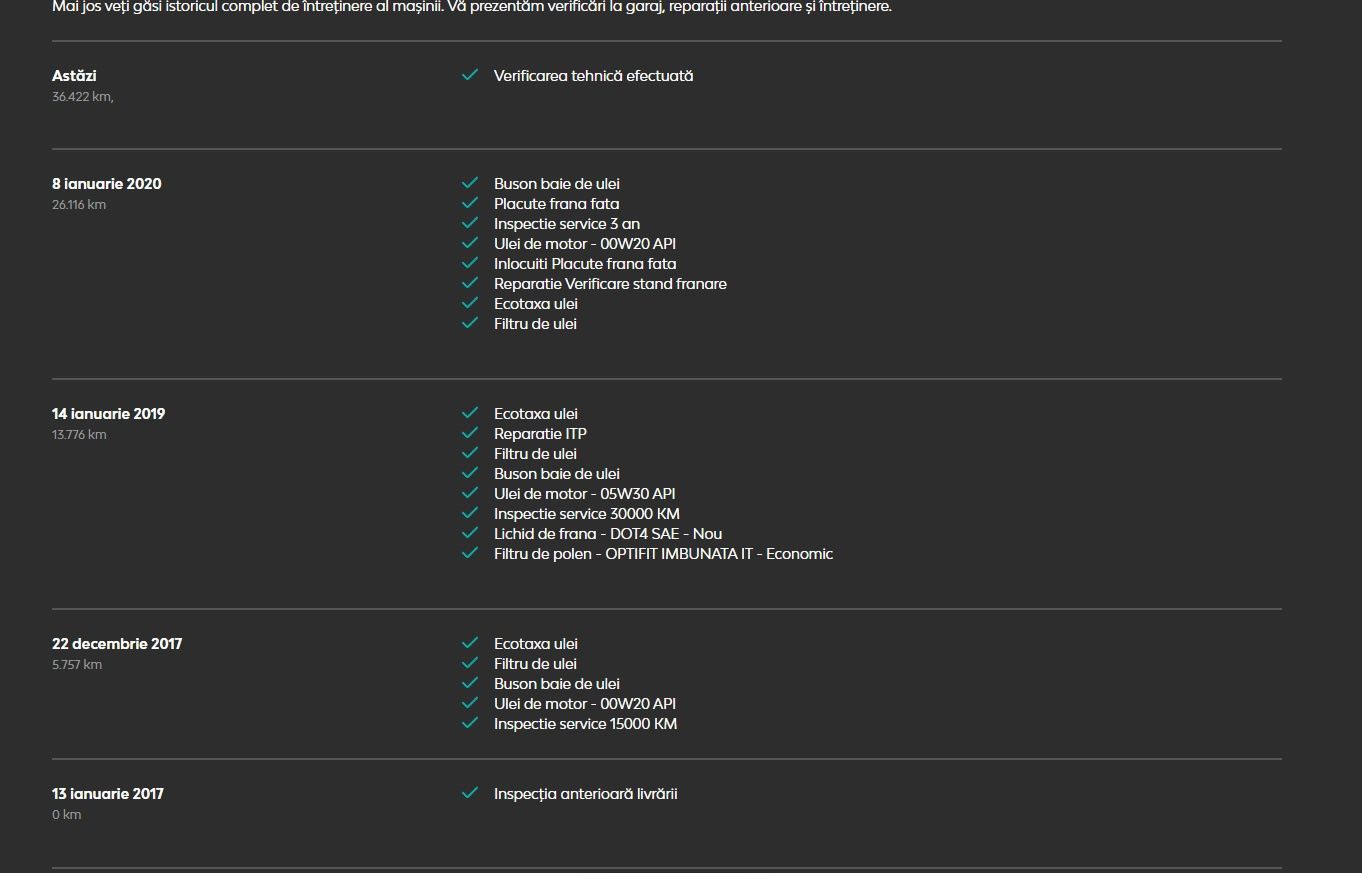Click "Ecotaxa ulei" text under 8 ianuarie 2020

536,304
